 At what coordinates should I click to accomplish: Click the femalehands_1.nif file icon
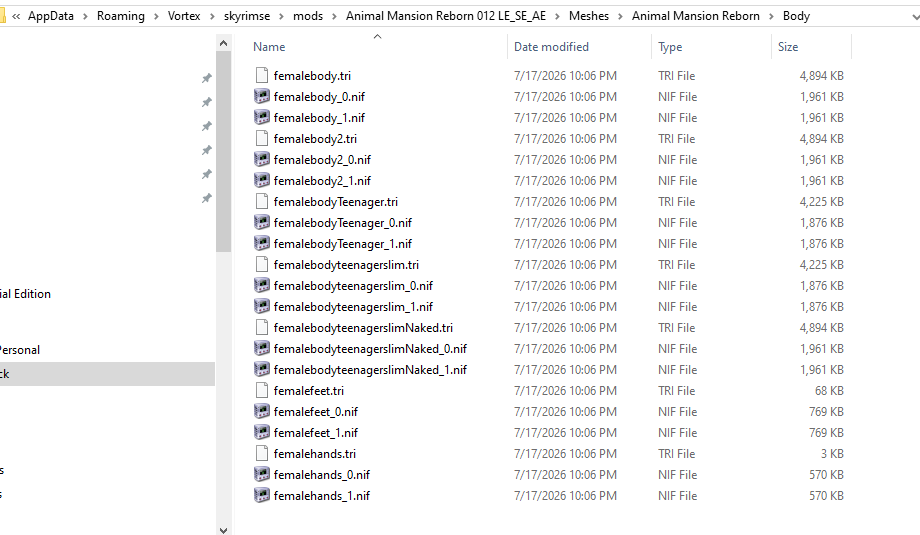pos(262,495)
